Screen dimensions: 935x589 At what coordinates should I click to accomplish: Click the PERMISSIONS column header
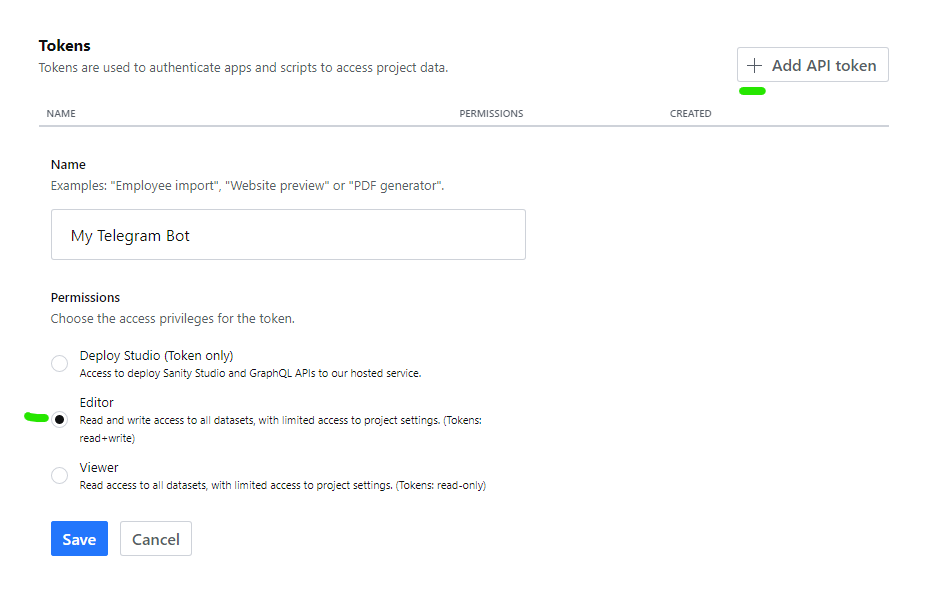click(491, 113)
